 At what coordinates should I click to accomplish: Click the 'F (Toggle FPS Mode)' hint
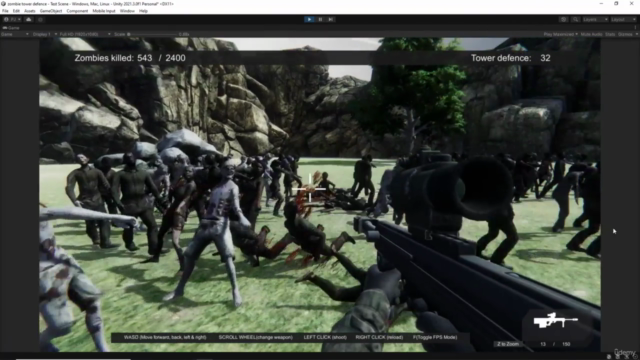tap(435, 337)
